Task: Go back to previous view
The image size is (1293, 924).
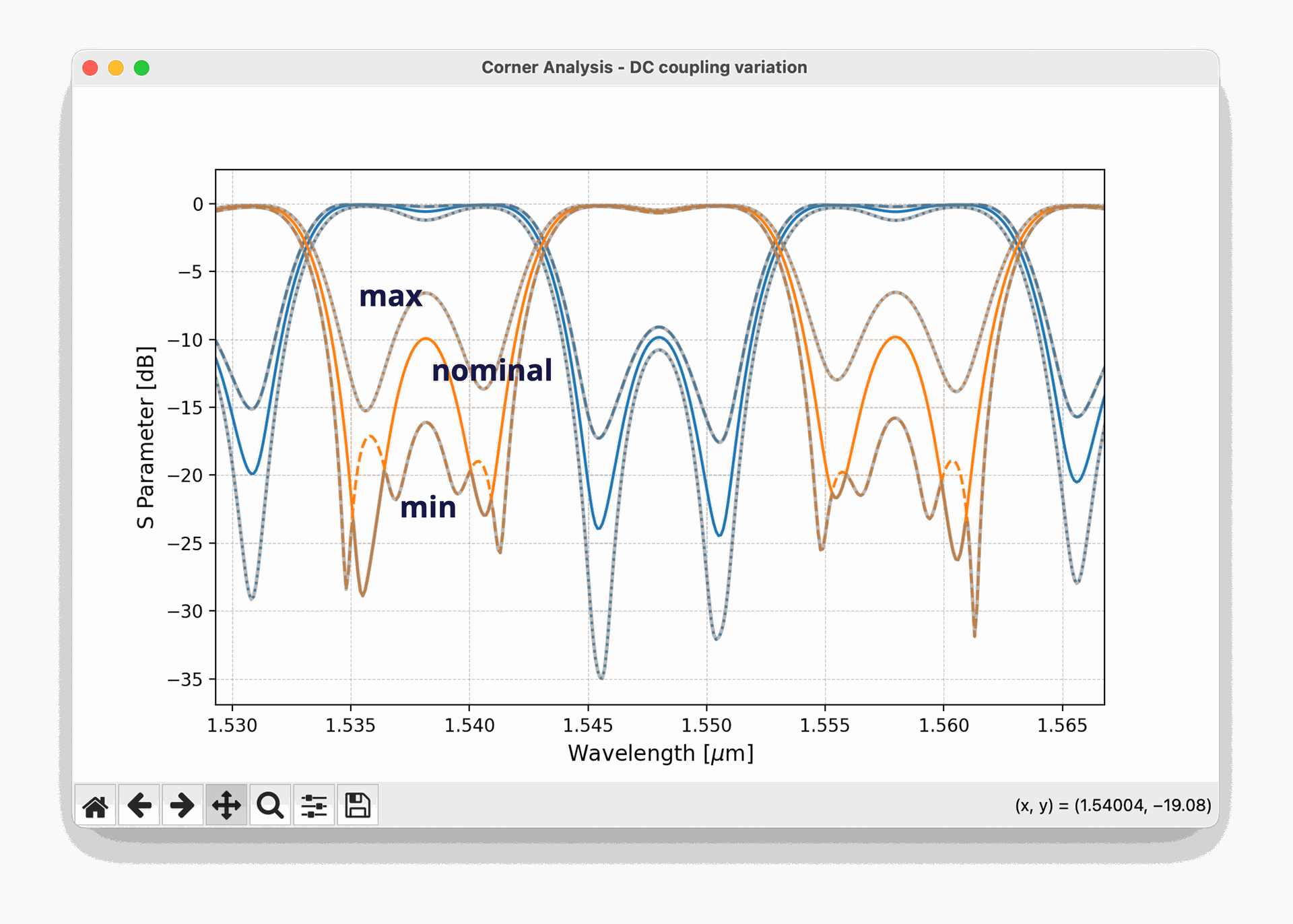Action: pyautogui.click(x=139, y=805)
